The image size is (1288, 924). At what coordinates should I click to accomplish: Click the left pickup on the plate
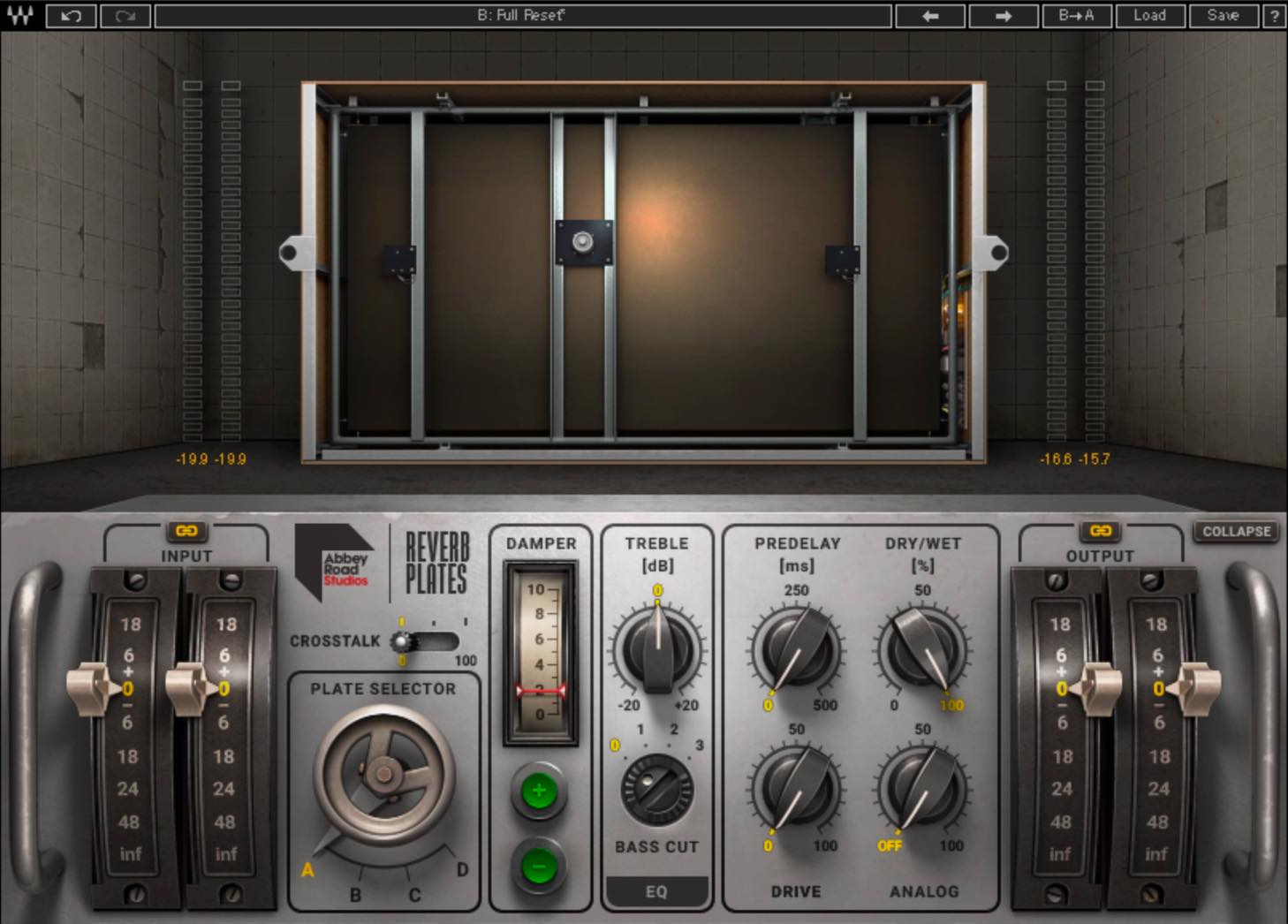pyautogui.click(x=398, y=261)
